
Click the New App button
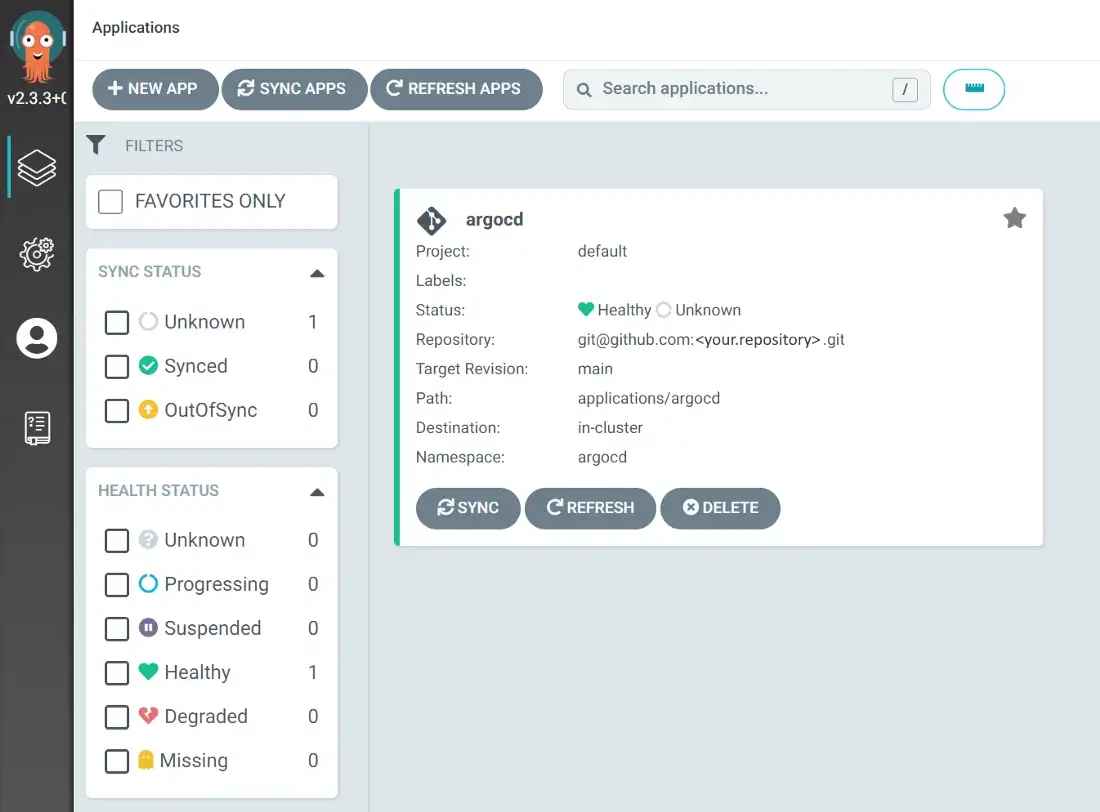(x=155, y=89)
